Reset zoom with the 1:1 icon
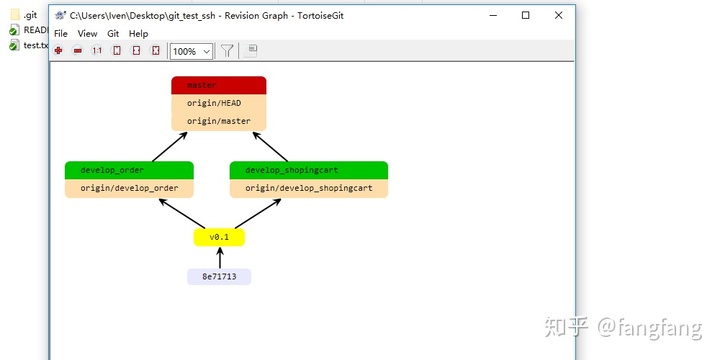 (97, 51)
